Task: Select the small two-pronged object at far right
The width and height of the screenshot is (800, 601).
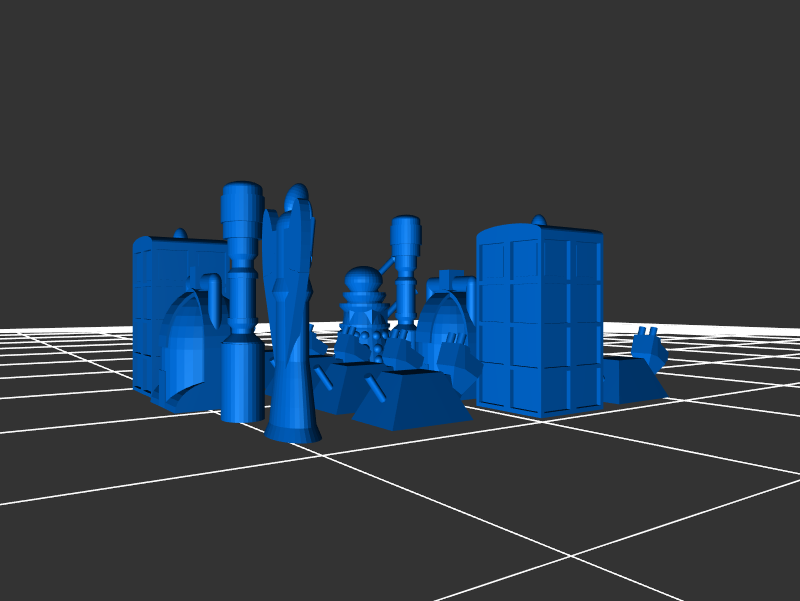Action: 648,345
